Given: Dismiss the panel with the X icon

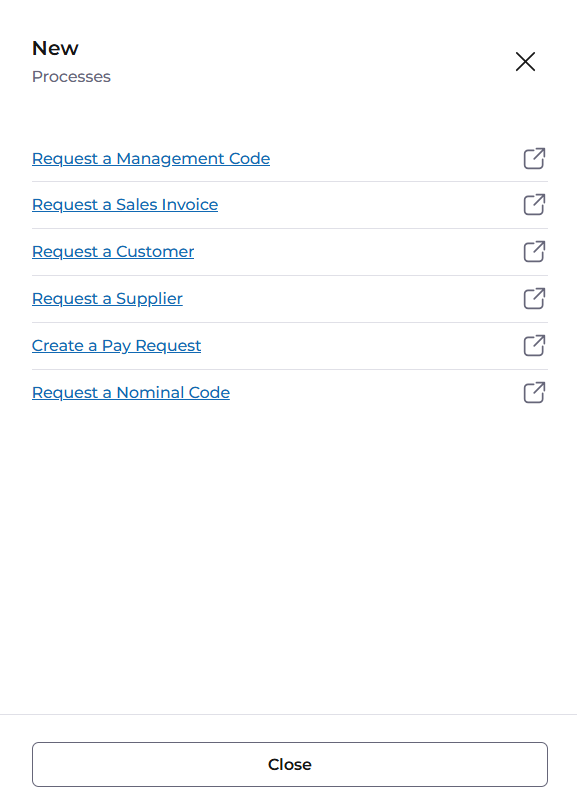Looking at the screenshot, I should click(525, 62).
